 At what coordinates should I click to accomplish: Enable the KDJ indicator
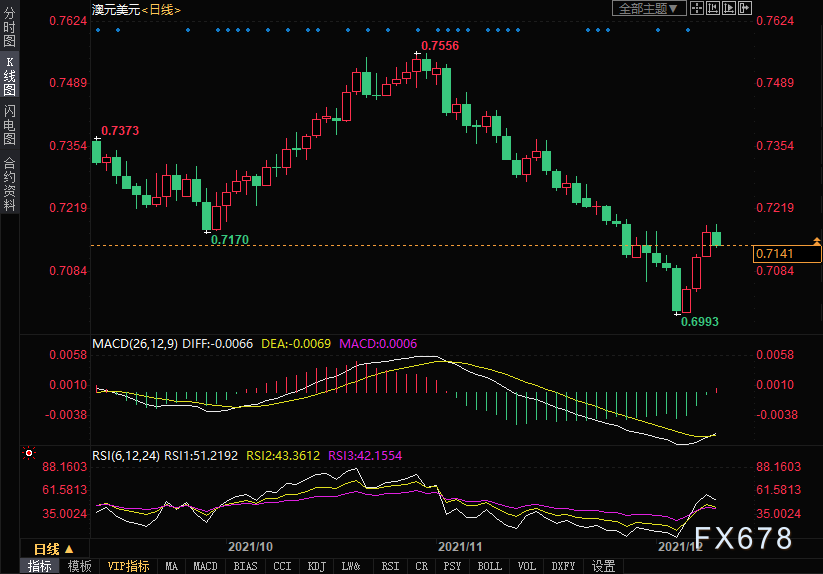[316, 566]
